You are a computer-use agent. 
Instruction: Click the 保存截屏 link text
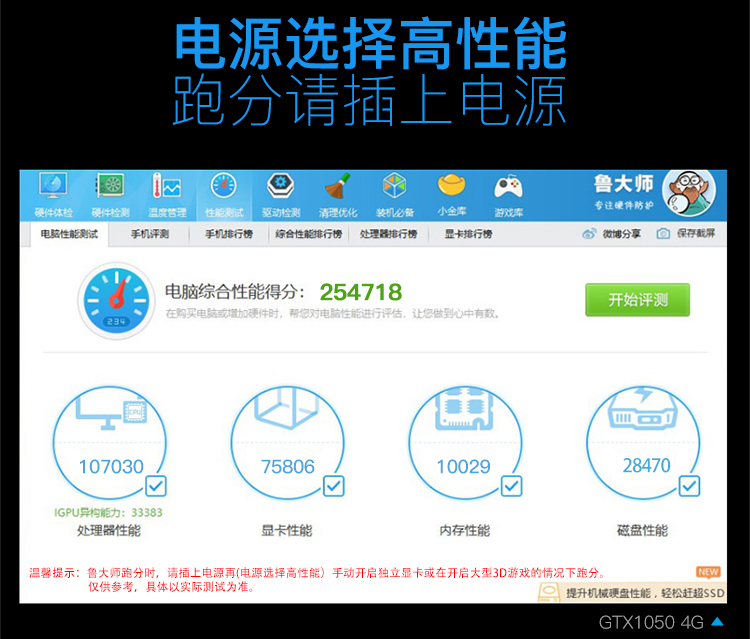(696, 233)
